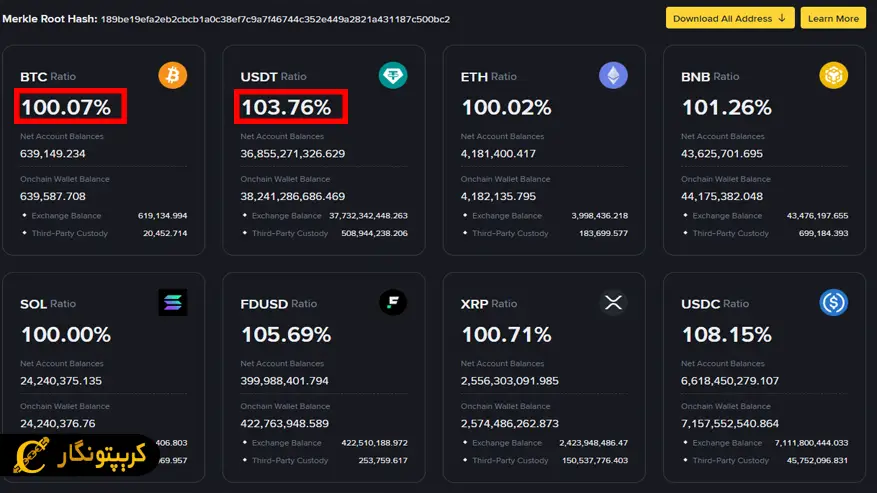This screenshot has width=877, height=493.
Task: Select ETH net account balance 4,181,400.417
Action: coord(498,153)
